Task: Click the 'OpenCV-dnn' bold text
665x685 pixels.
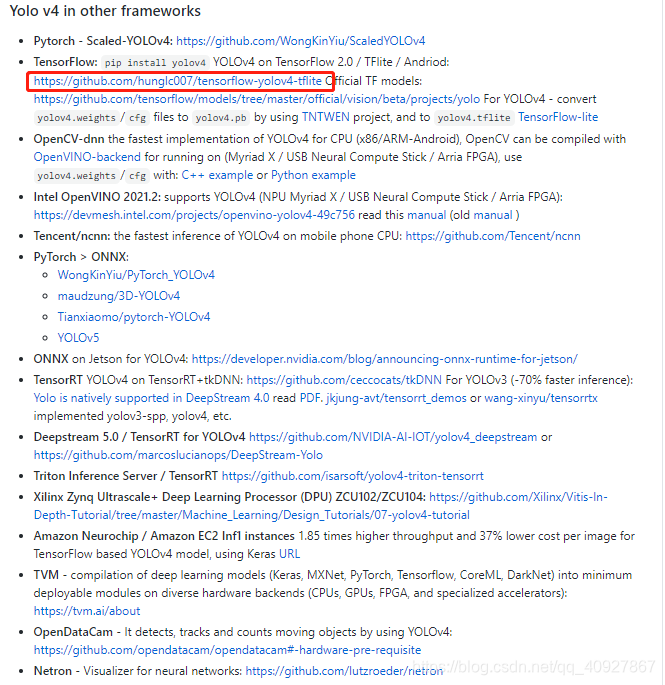Action: pos(69,139)
